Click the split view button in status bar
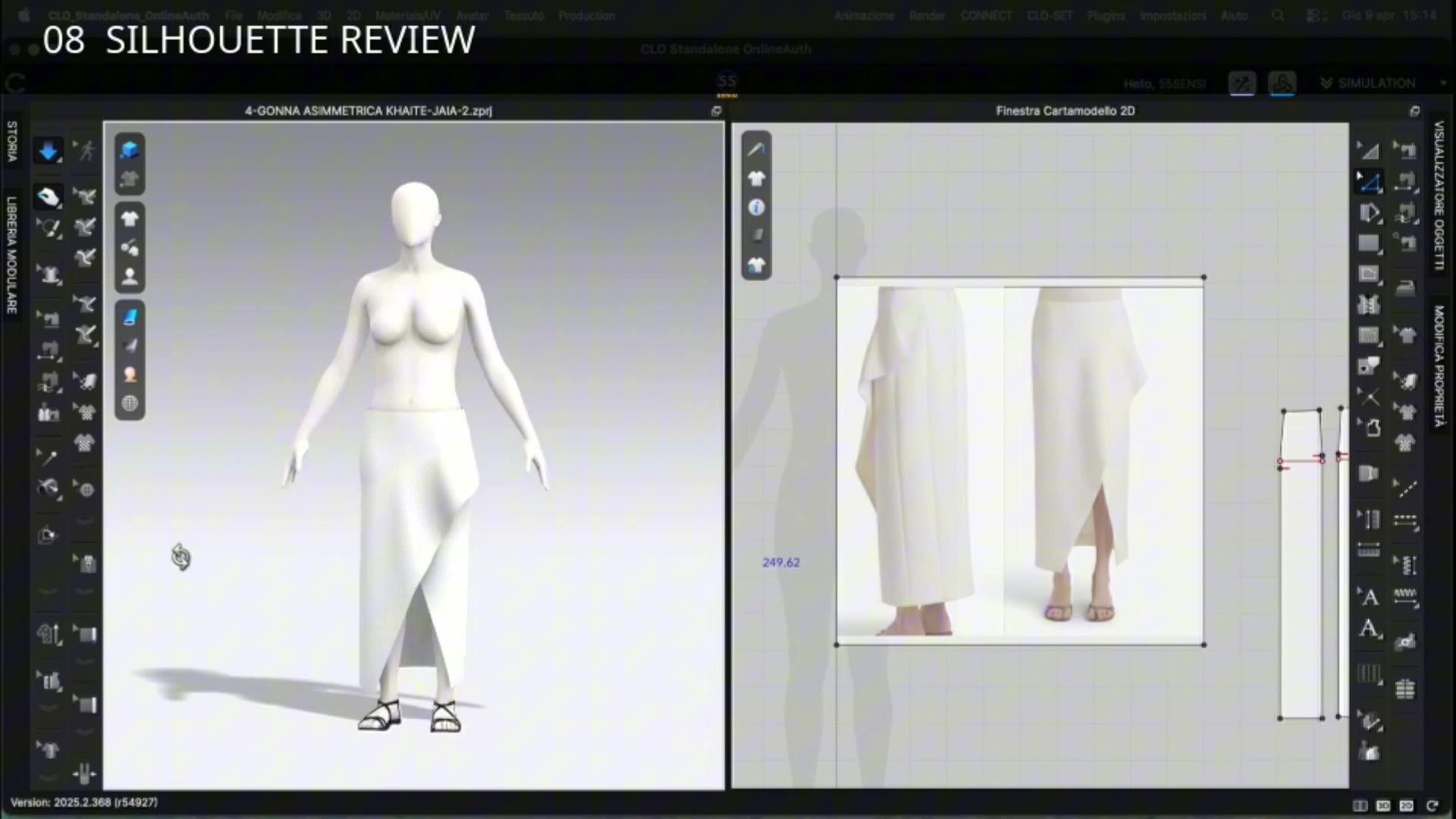The image size is (1456, 819). (x=1360, y=805)
